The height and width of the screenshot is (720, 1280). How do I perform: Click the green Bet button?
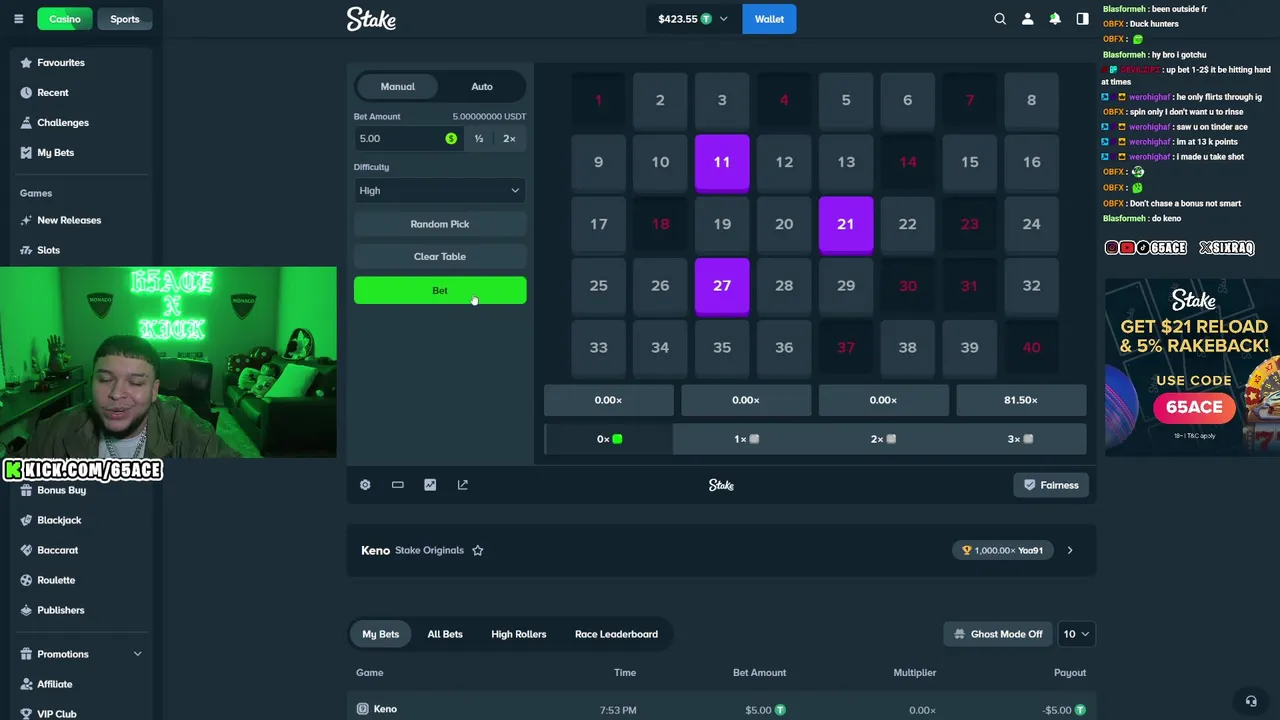440,291
